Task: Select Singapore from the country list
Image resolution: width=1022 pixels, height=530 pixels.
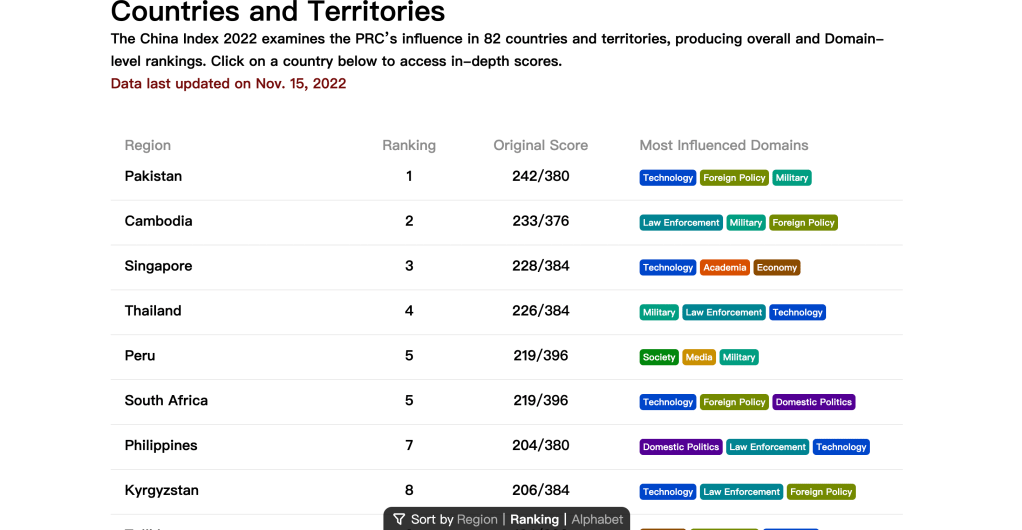Action: (x=158, y=266)
